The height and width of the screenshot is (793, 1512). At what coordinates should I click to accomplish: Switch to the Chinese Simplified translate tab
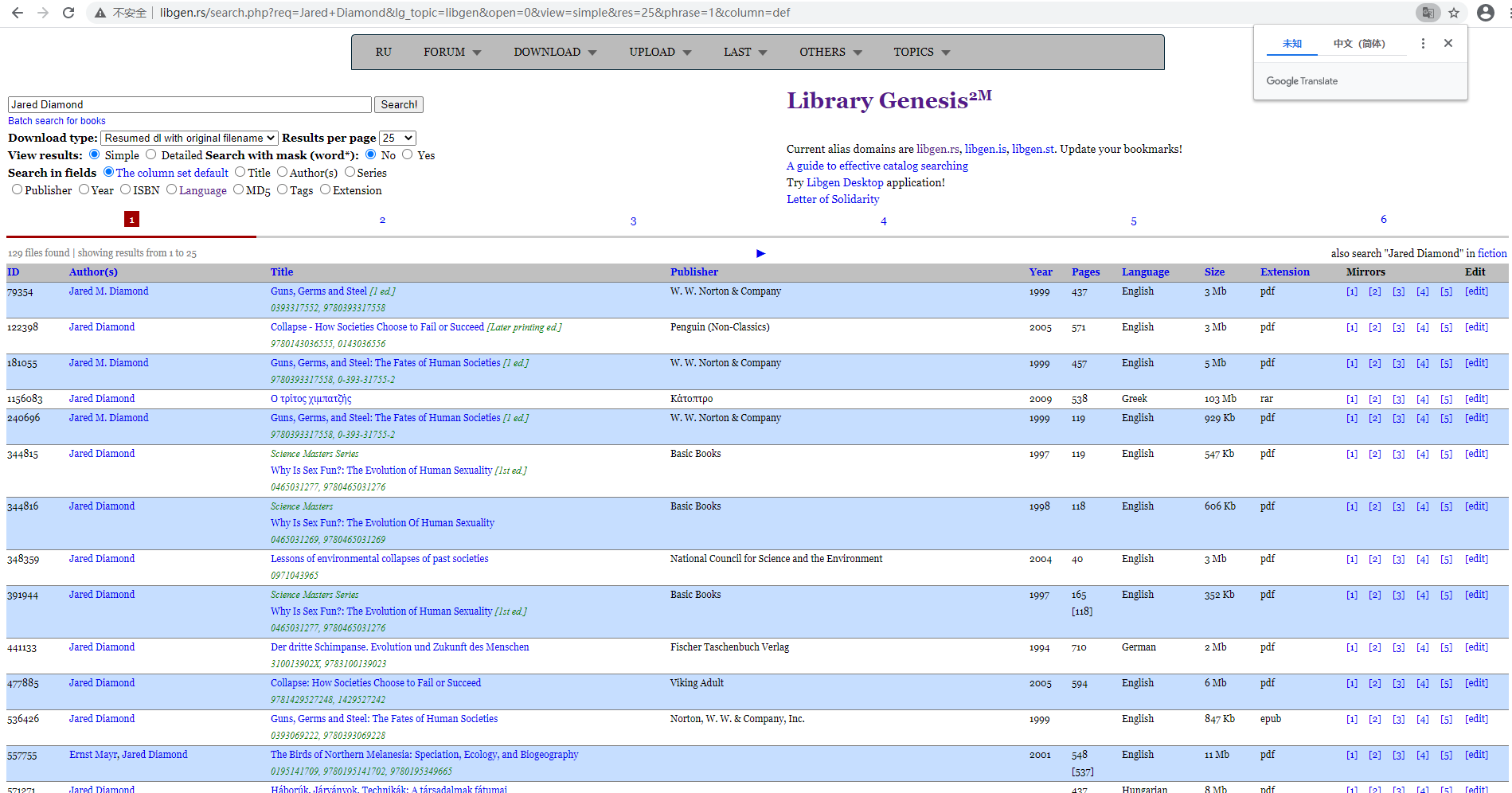pos(1359,44)
